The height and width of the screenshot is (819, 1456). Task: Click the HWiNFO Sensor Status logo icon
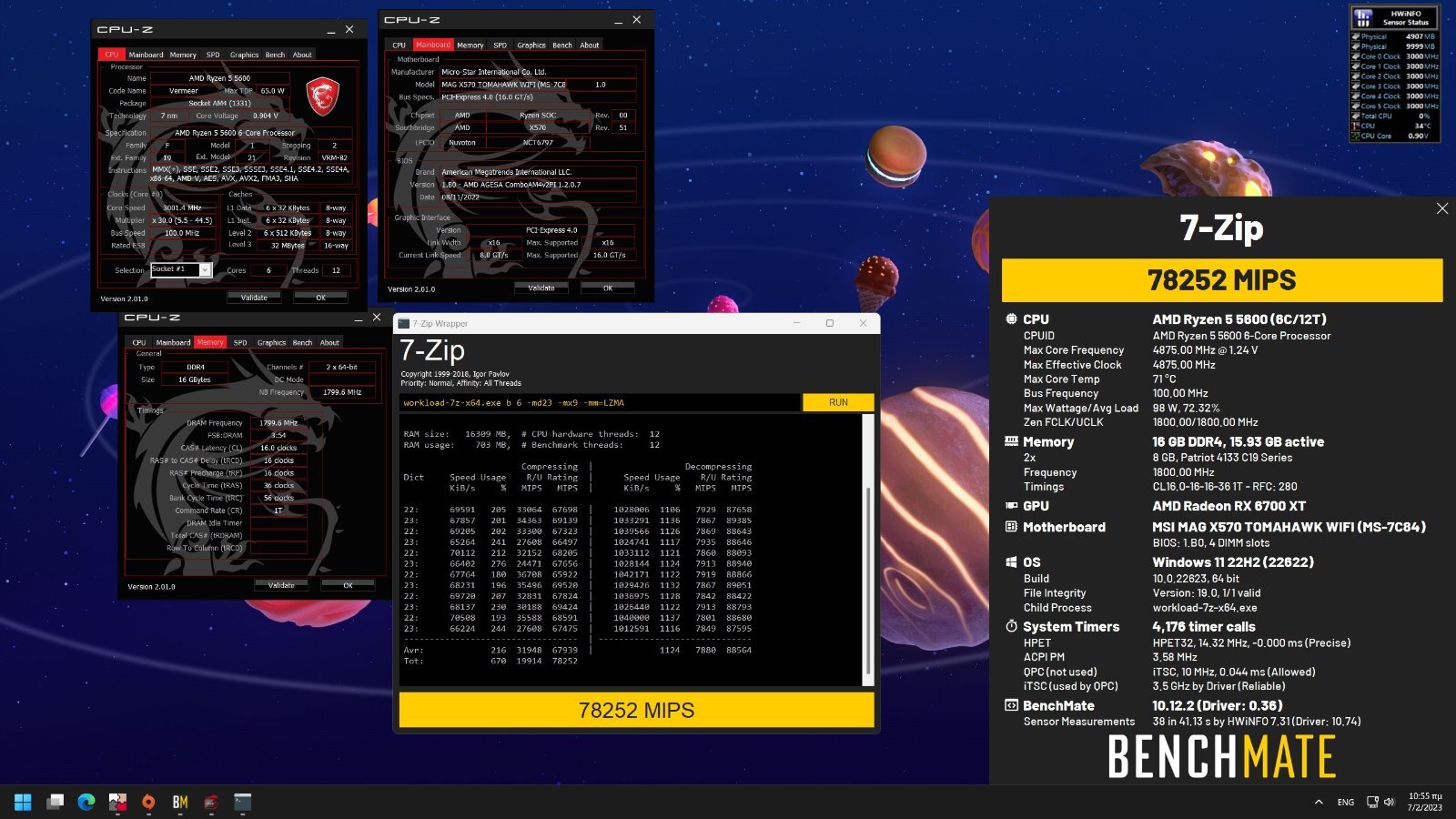coord(1363,17)
